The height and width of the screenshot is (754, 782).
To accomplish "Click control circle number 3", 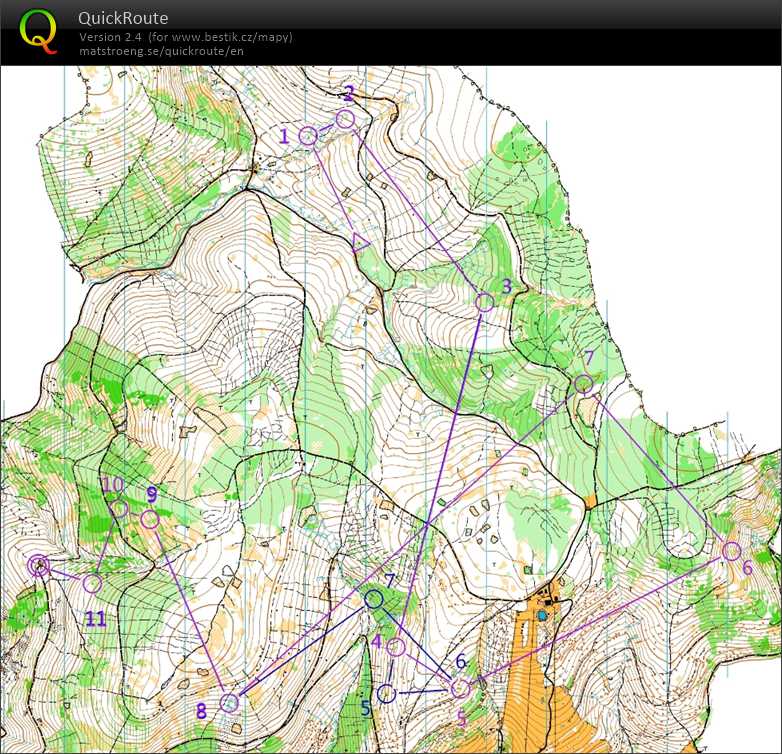I will click(485, 302).
